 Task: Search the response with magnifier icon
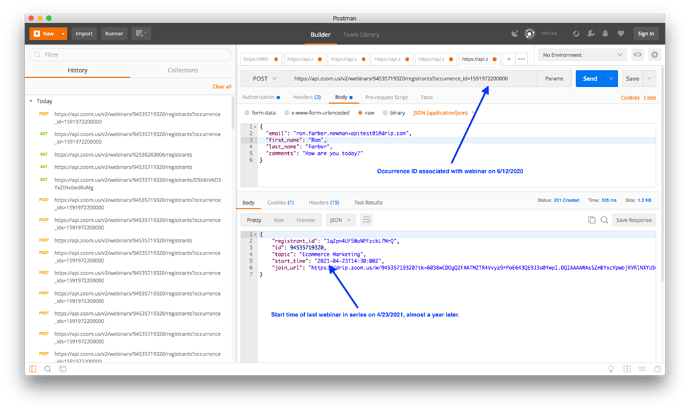[x=604, y=220]
